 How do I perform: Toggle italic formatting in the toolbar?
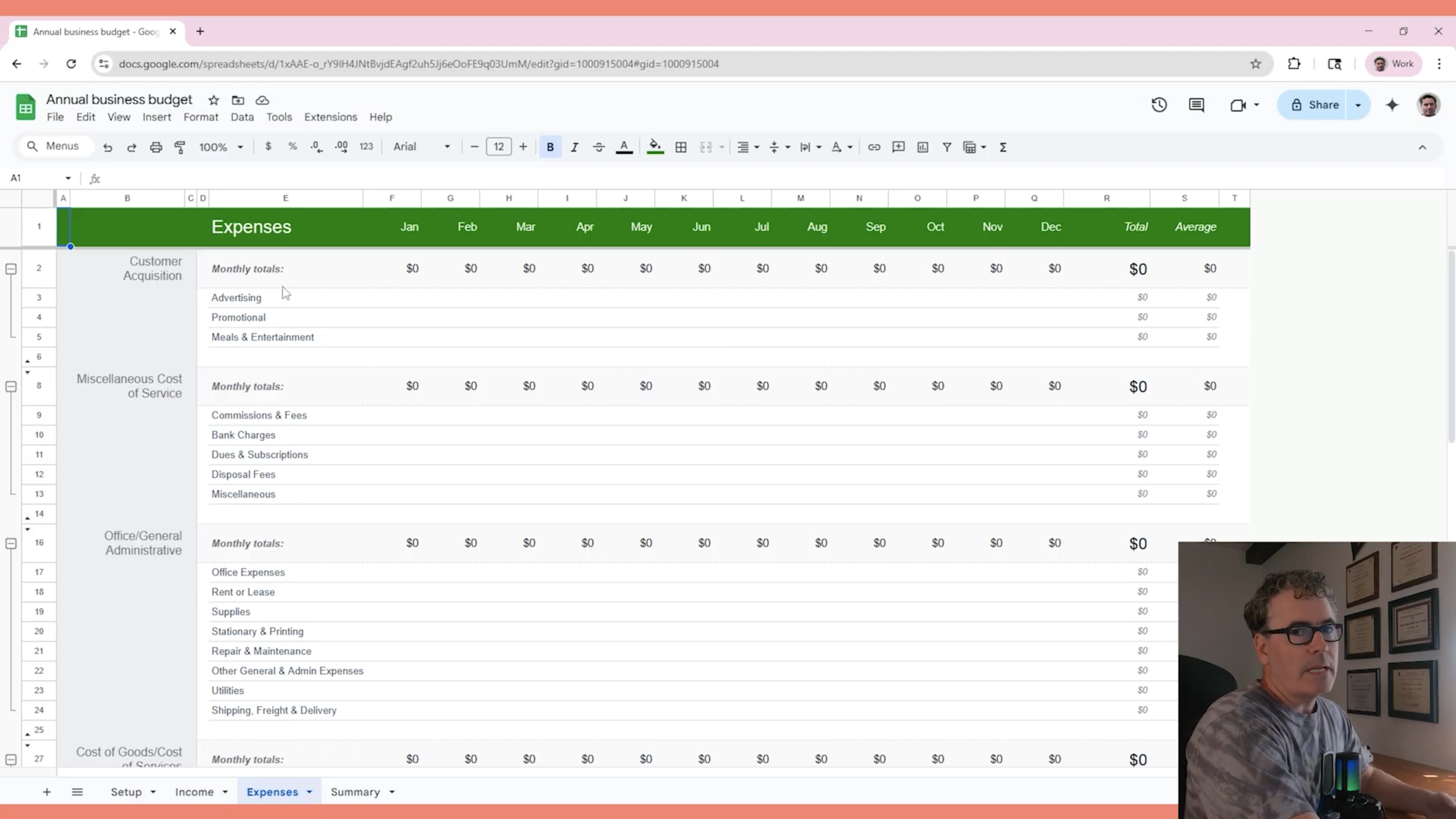tap(575, 147)
